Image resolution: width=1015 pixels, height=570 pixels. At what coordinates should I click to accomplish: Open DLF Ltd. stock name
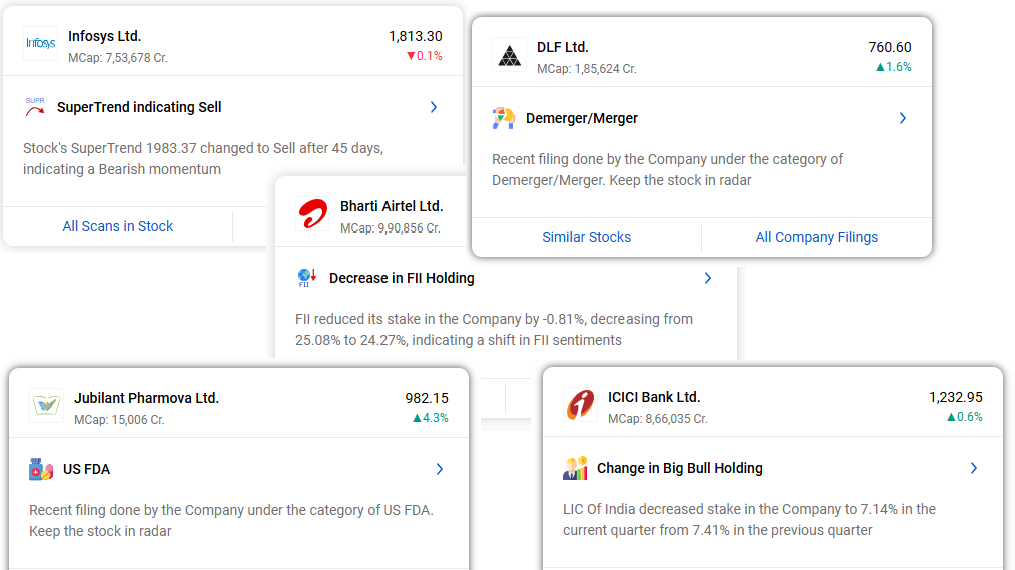563,47
